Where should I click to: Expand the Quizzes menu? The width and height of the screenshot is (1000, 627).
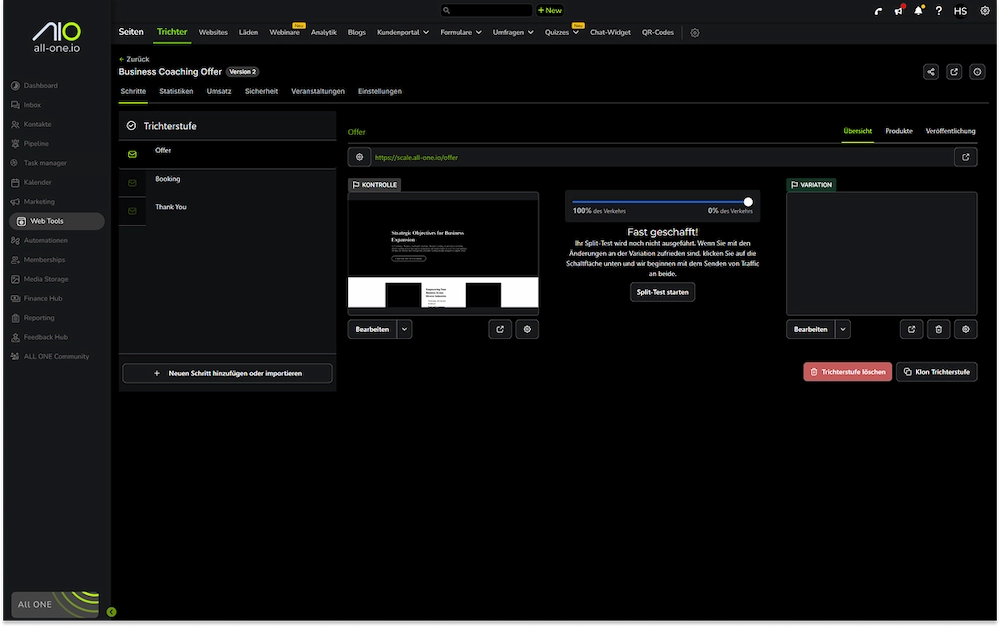click(x=561, y=33)
